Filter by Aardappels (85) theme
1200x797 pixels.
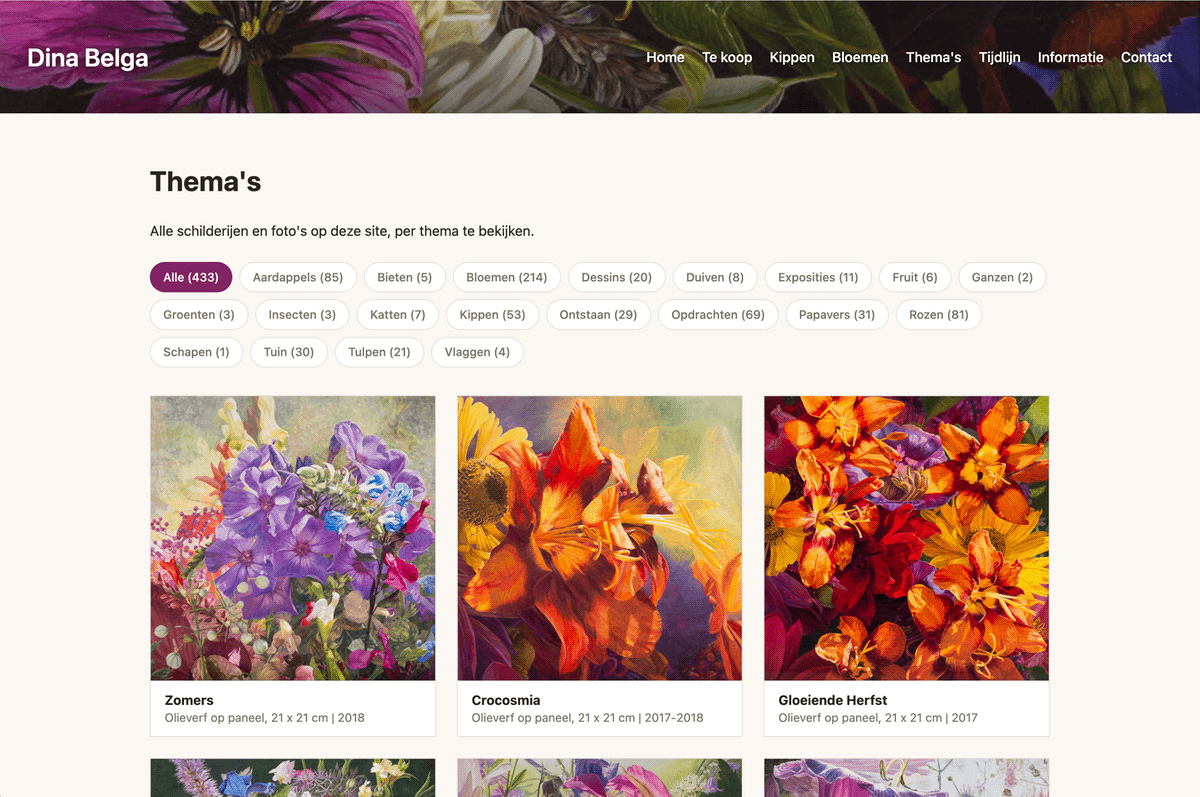tap(298, 277)
